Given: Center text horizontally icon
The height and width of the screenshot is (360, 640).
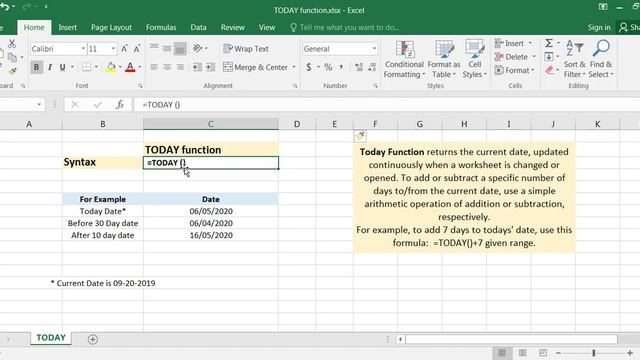Looking at the screenshot, I should [167, 67].
